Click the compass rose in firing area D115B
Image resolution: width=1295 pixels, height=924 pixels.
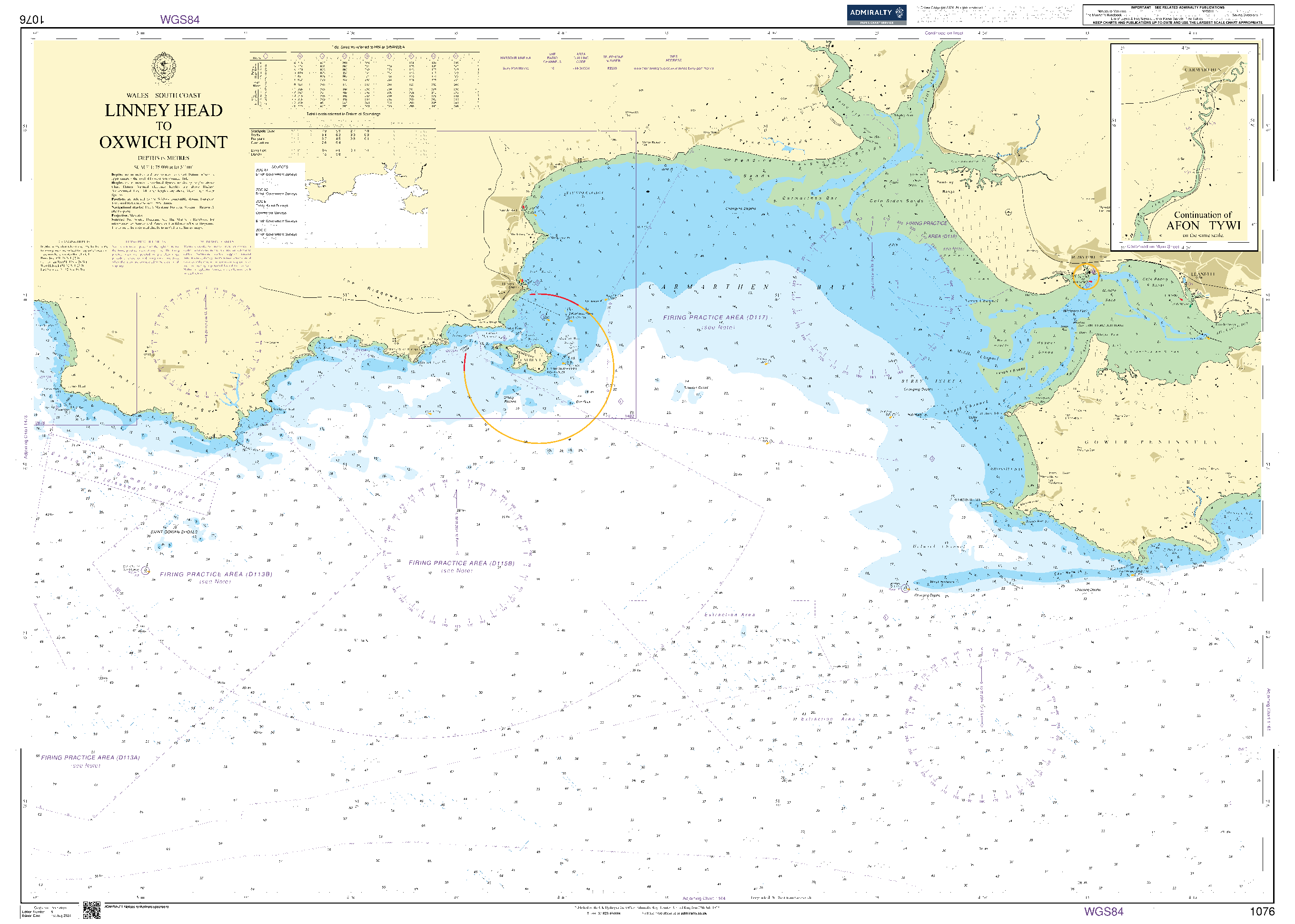click(x=457, y=552)
